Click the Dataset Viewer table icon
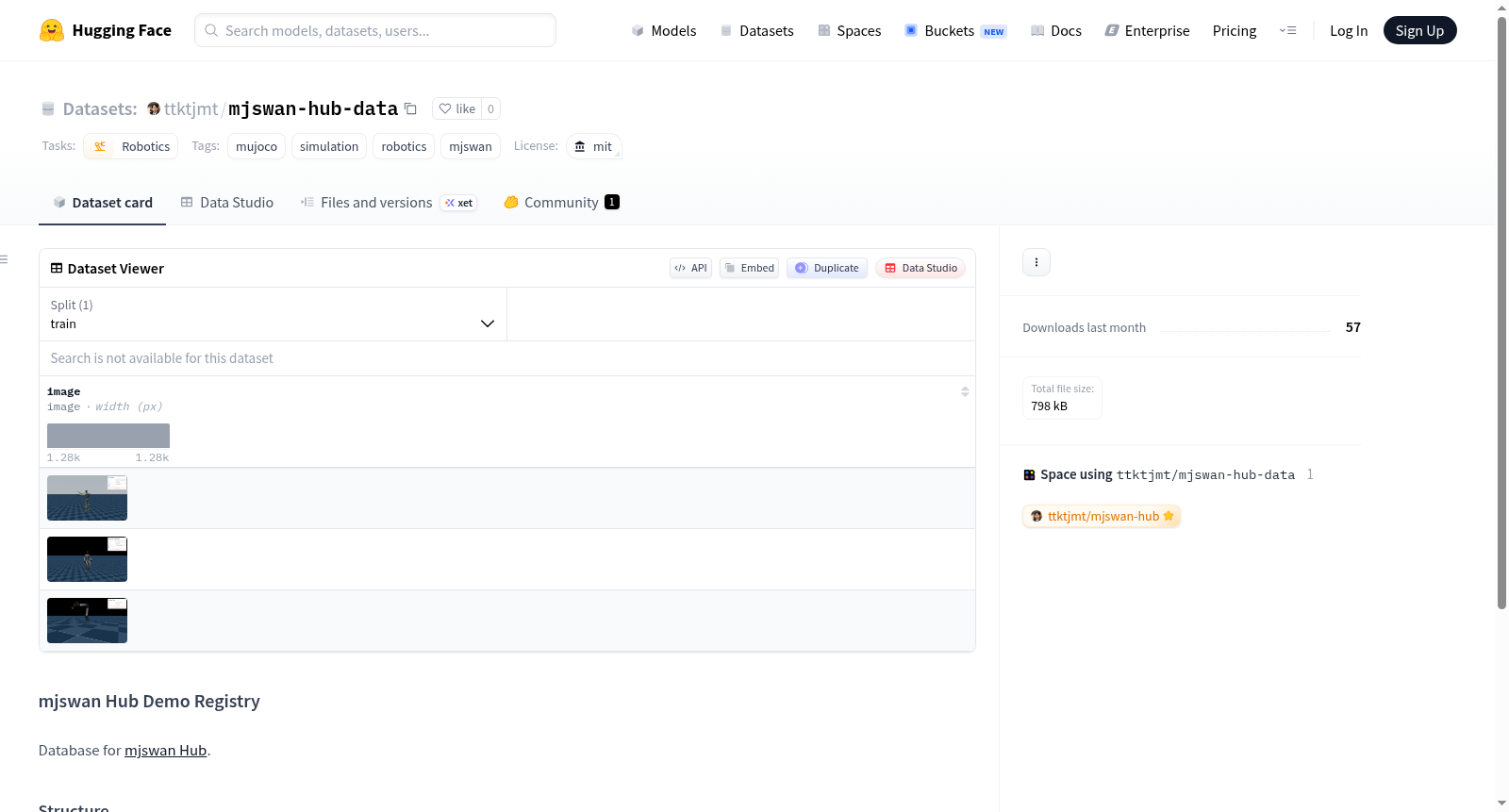Viewport: 1509px width, 812px height. tap(57, 268)
